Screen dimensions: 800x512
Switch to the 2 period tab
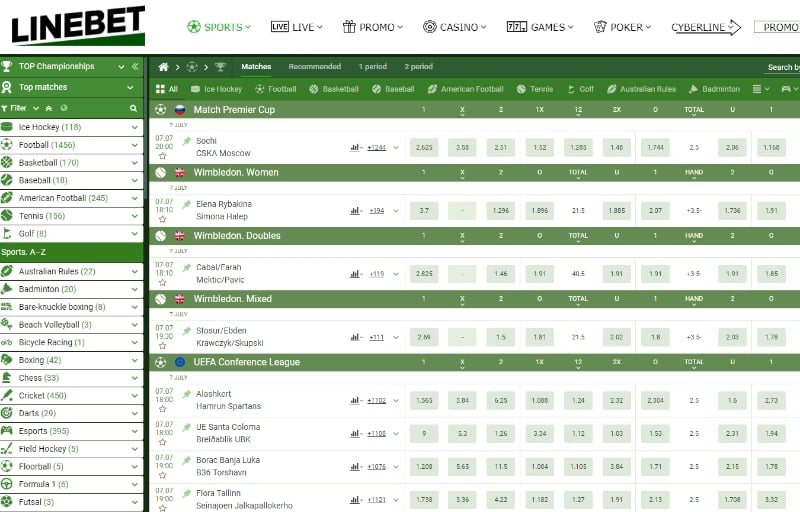[x=419, y=67]
